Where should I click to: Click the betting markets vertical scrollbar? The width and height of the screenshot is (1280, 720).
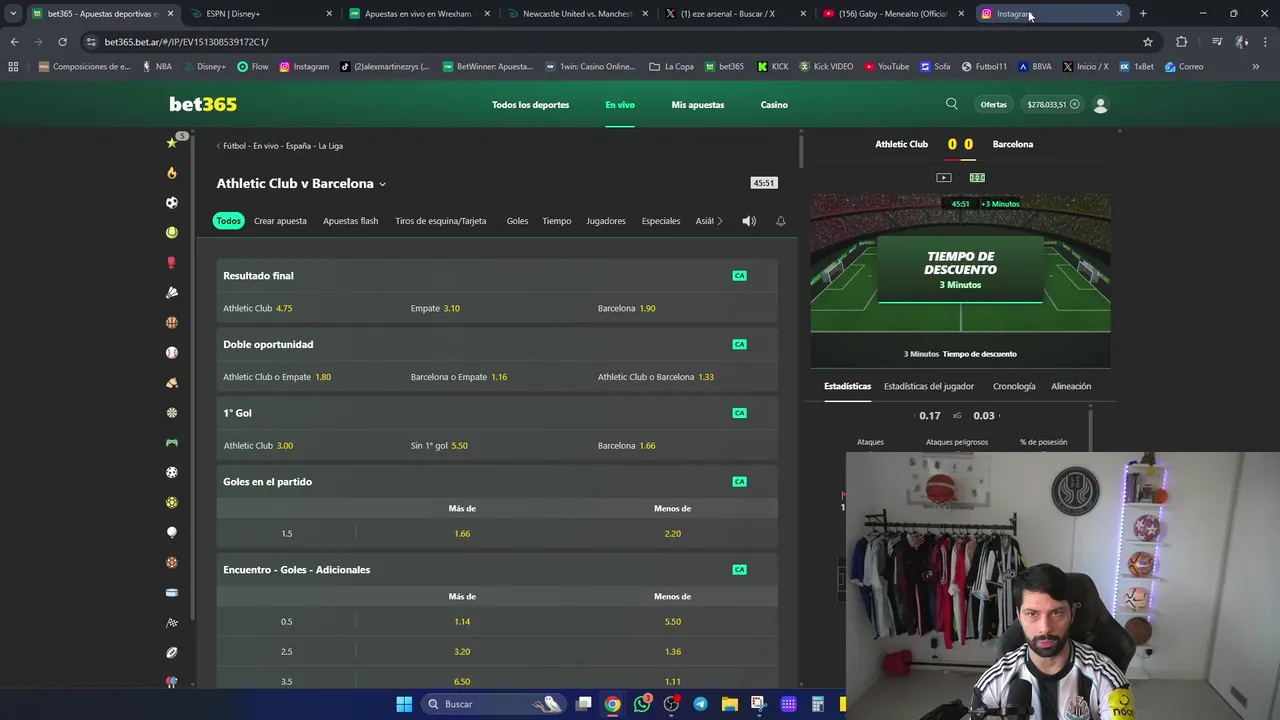coord(800,150)
